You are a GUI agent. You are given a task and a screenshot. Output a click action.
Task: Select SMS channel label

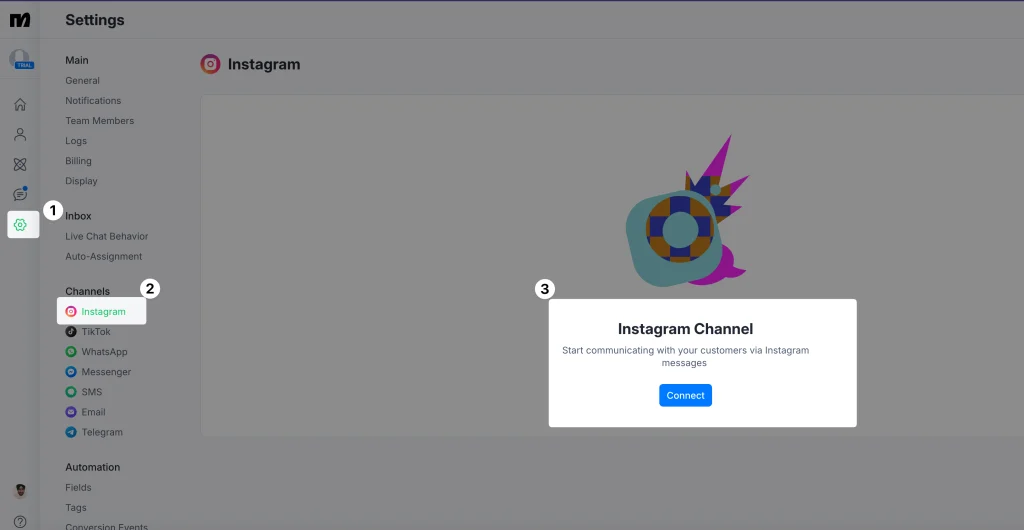click(91, 392)
